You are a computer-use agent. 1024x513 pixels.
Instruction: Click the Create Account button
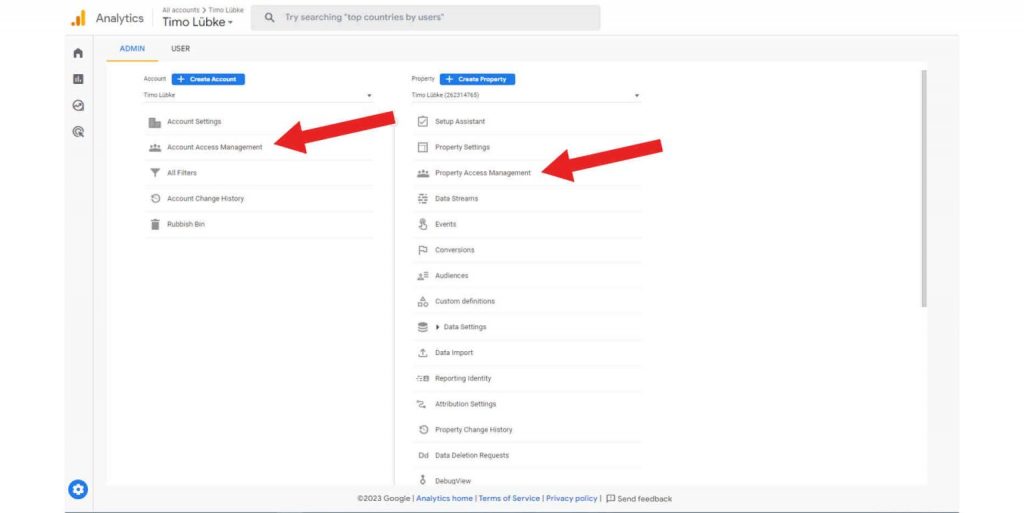coord(208,79)
